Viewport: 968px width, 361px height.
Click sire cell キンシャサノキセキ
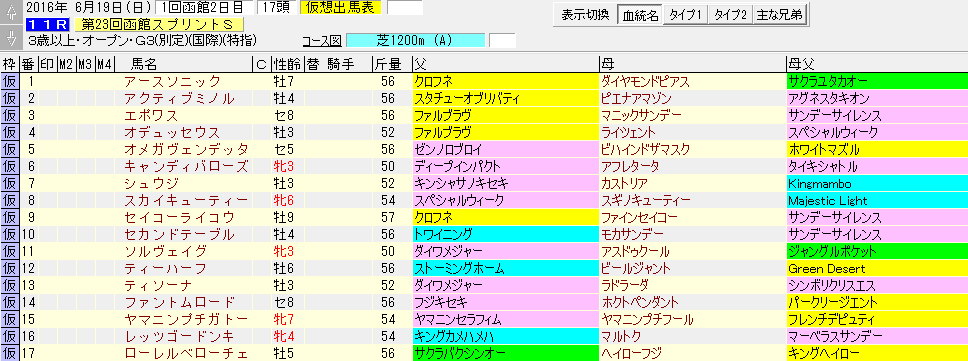pos(506,184)
